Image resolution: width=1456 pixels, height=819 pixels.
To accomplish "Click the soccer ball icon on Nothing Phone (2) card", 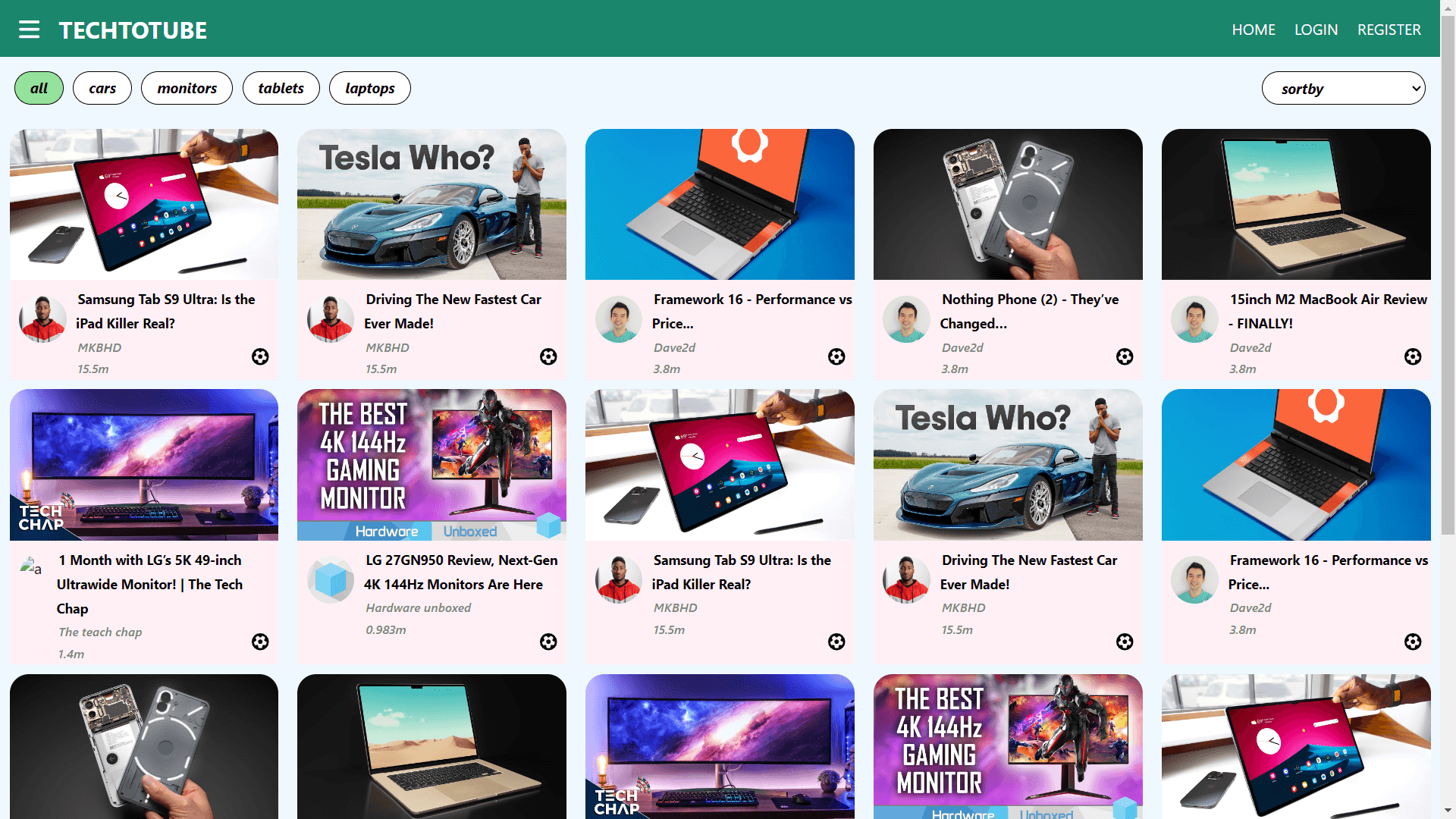I will [x=1125, y=356].
